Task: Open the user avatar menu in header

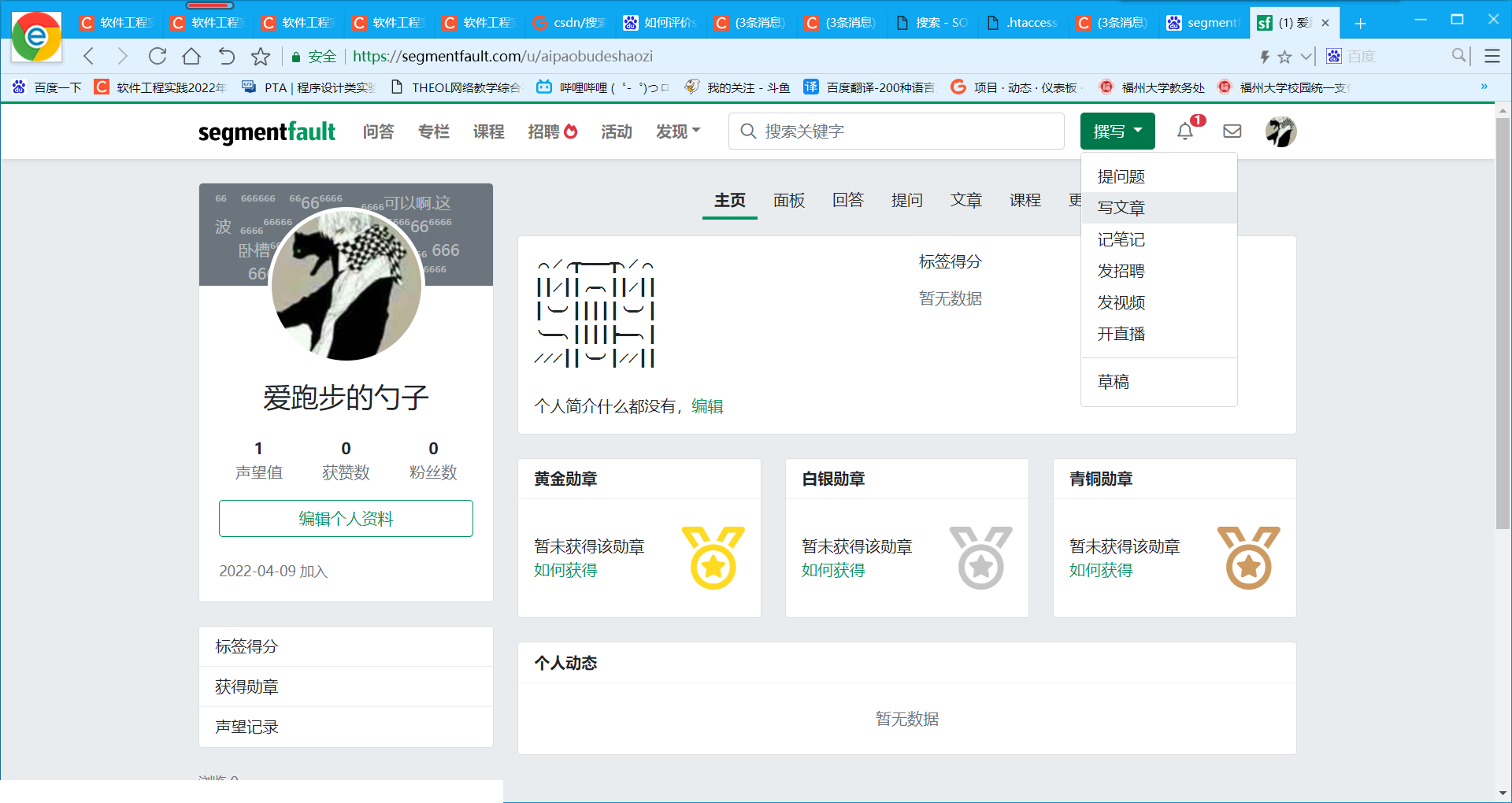Action: click(1280, 131)
